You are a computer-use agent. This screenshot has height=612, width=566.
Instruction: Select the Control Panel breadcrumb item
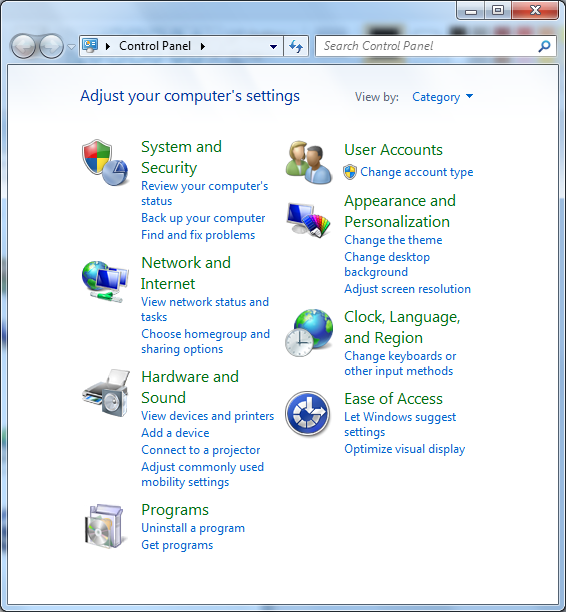155,46
